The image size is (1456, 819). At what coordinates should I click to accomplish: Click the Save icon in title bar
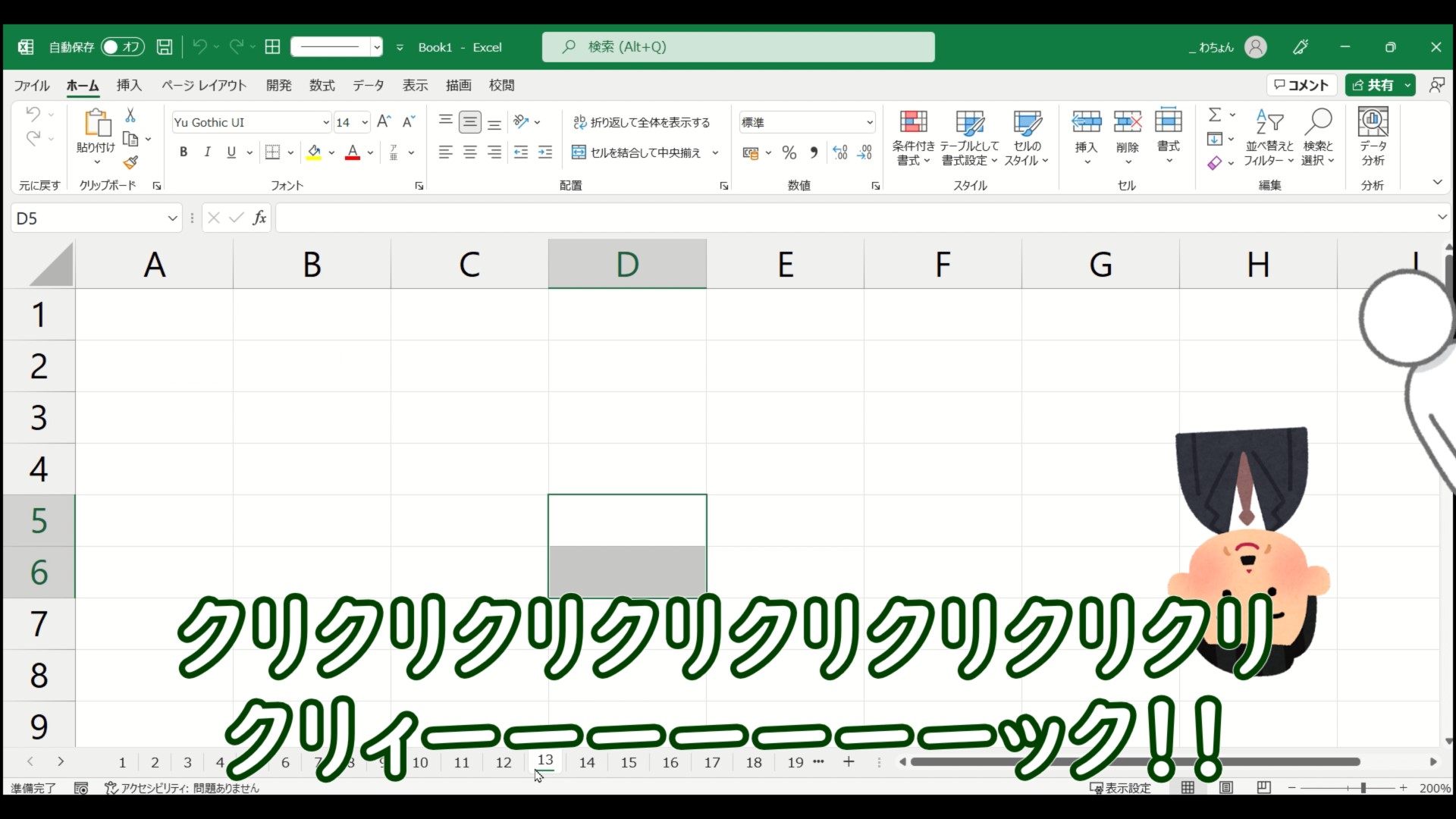(x=165, y=47)
